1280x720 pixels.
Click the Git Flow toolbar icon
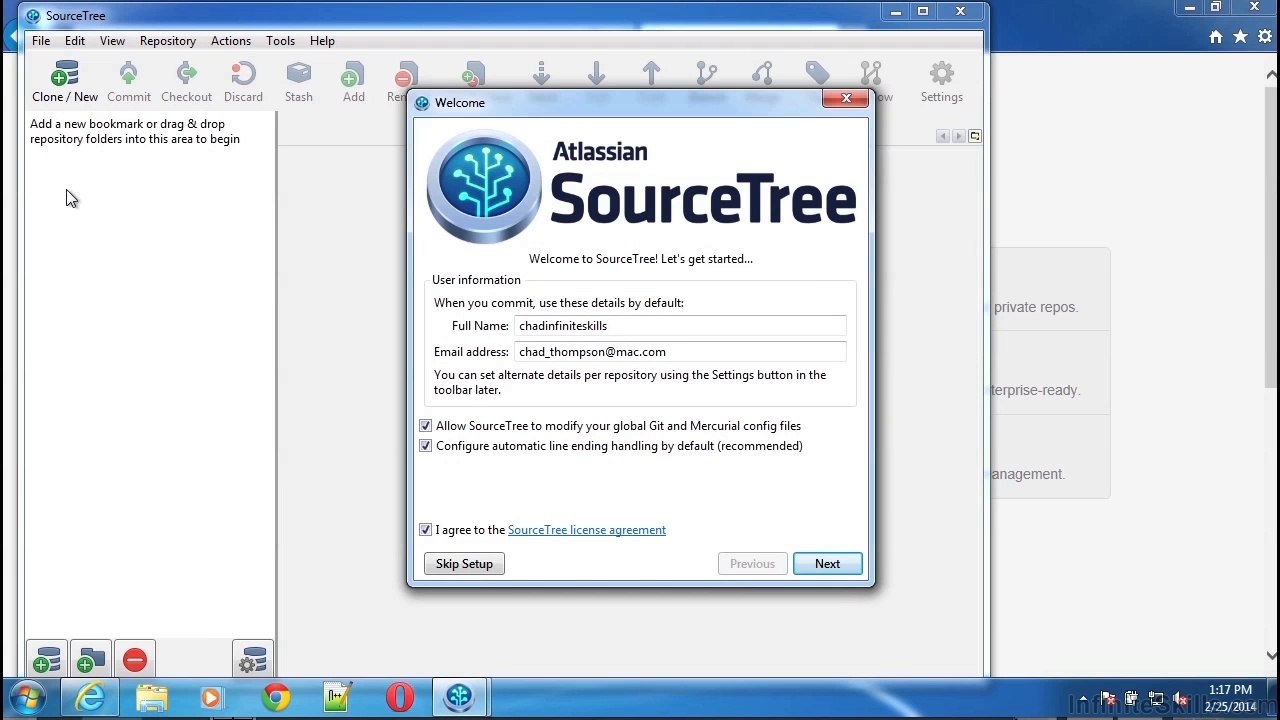[871, 74]
